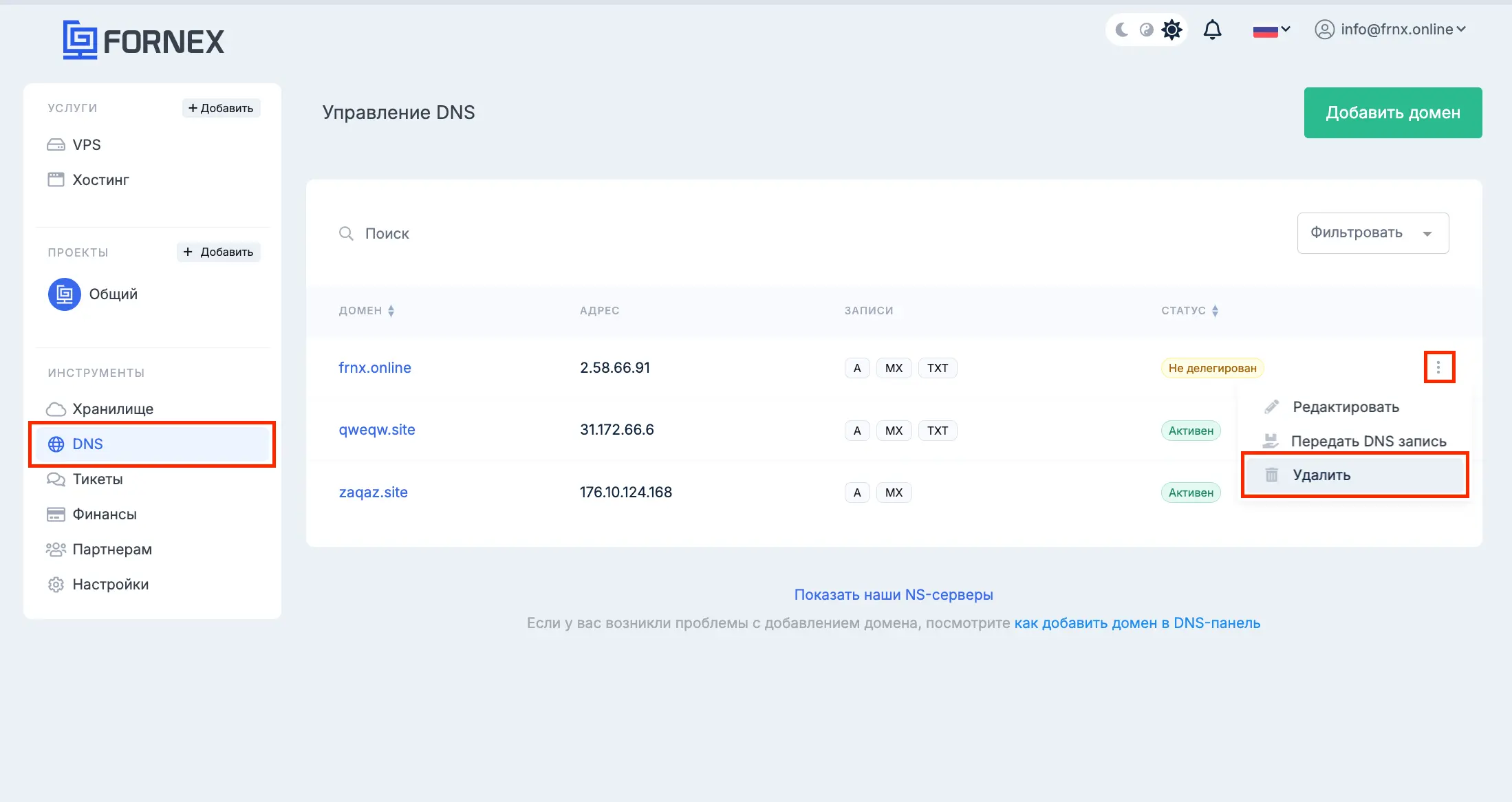
Task: Click the A record tag for qweqw.site
Action: pos(857,431)
